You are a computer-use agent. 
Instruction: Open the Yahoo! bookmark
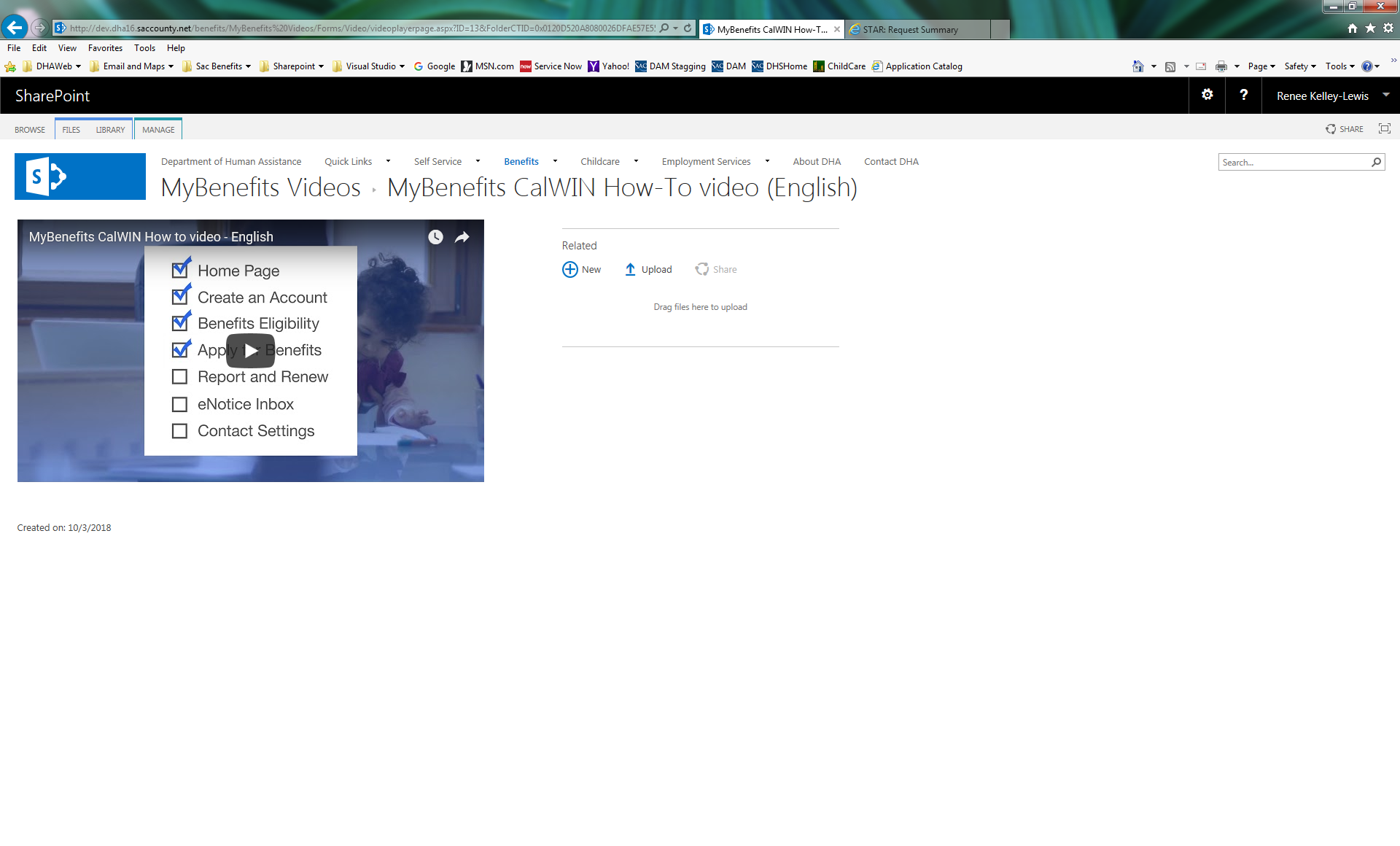coord(608,66)
